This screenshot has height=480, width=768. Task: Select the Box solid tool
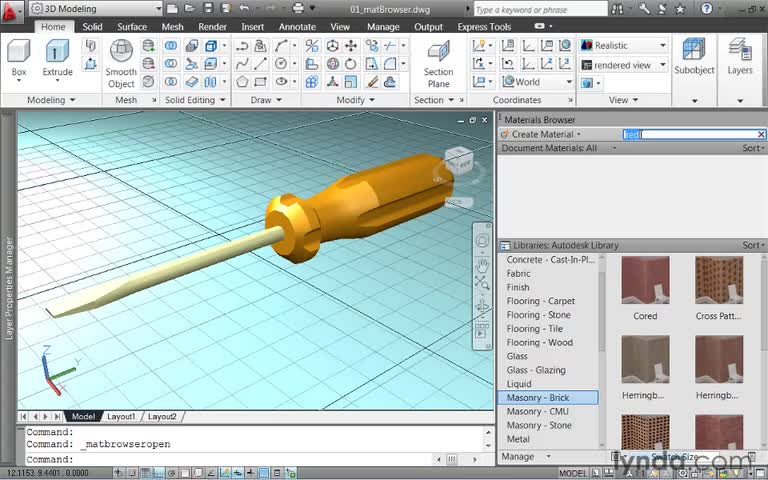19,57
